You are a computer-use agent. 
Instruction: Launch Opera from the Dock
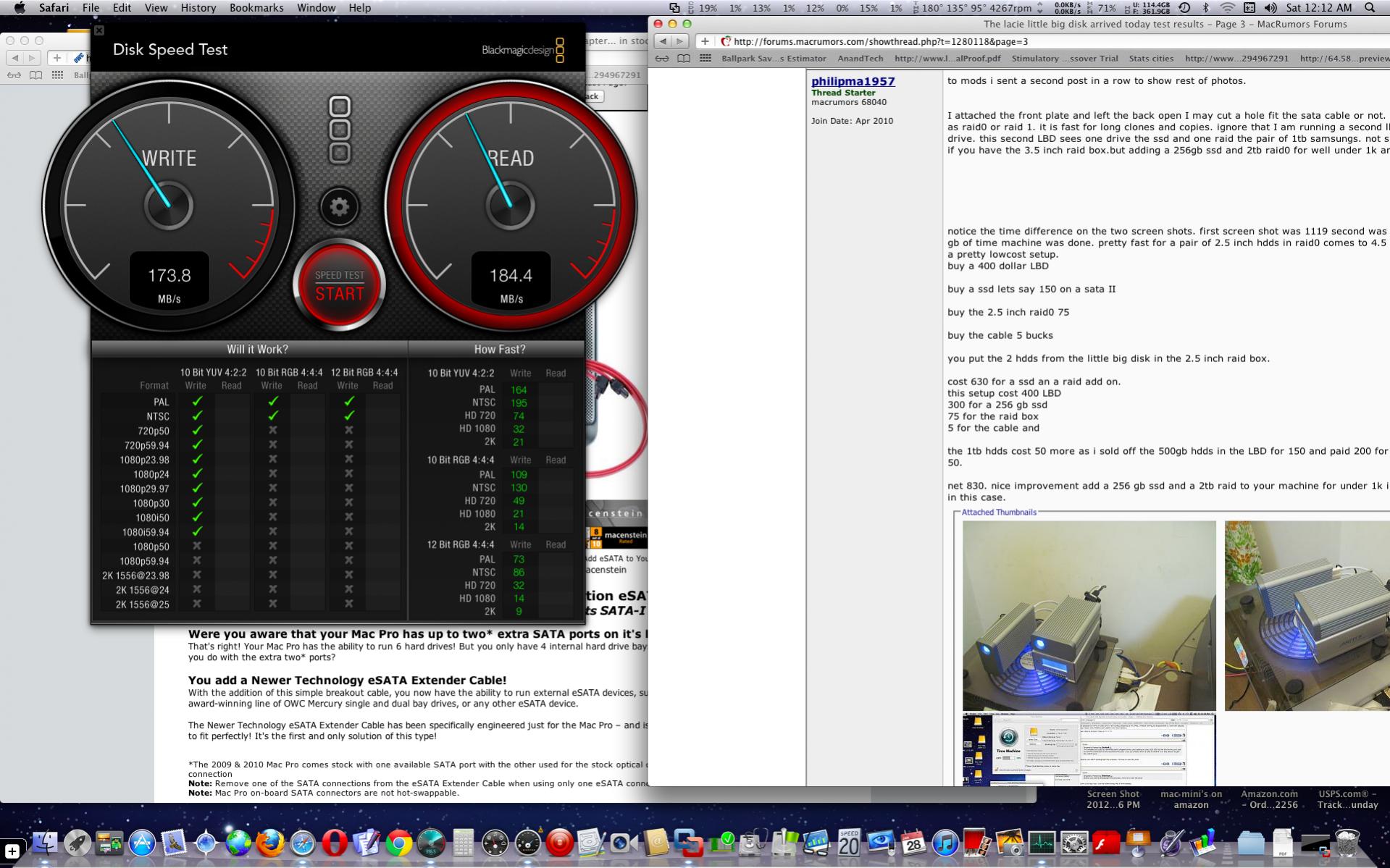(334, 843)
